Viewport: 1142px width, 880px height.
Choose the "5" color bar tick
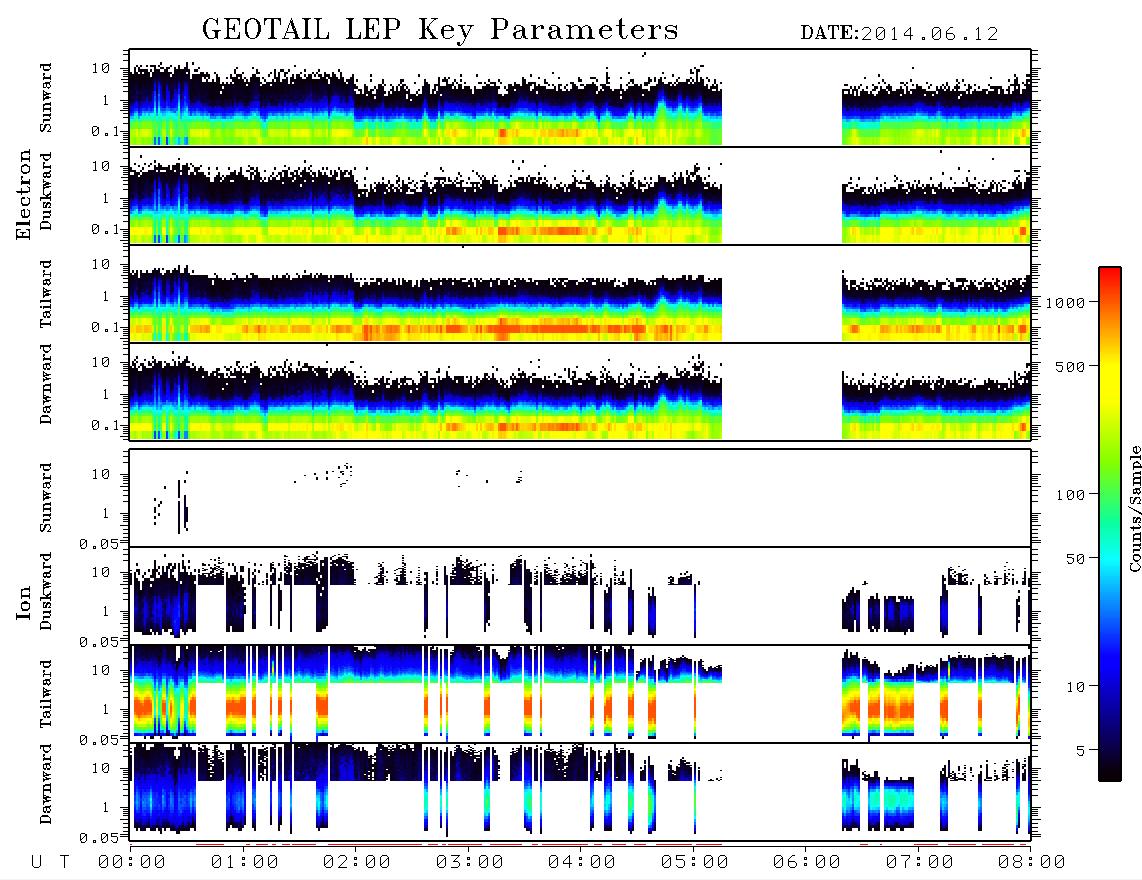pyautogui.click(x=1081, y=751)
